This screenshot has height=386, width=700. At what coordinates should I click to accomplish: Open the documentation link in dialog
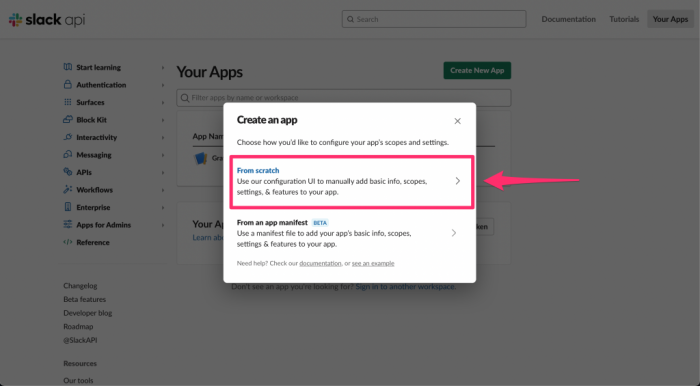coord(320,263)
